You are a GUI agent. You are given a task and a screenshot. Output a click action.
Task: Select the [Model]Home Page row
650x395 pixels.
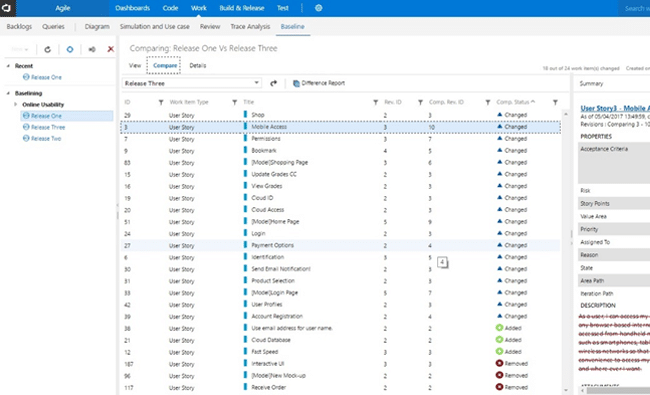pos(340,222)
